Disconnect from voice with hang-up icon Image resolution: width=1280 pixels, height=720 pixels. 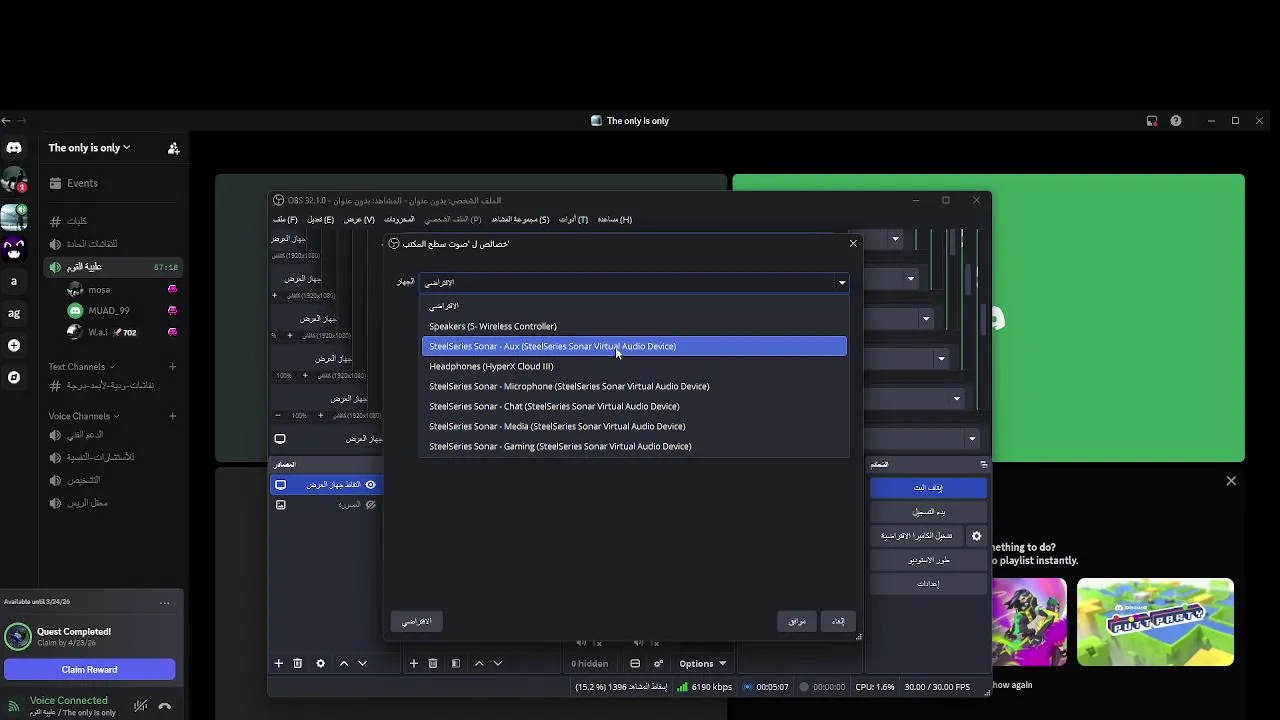(x=165, y=706)
